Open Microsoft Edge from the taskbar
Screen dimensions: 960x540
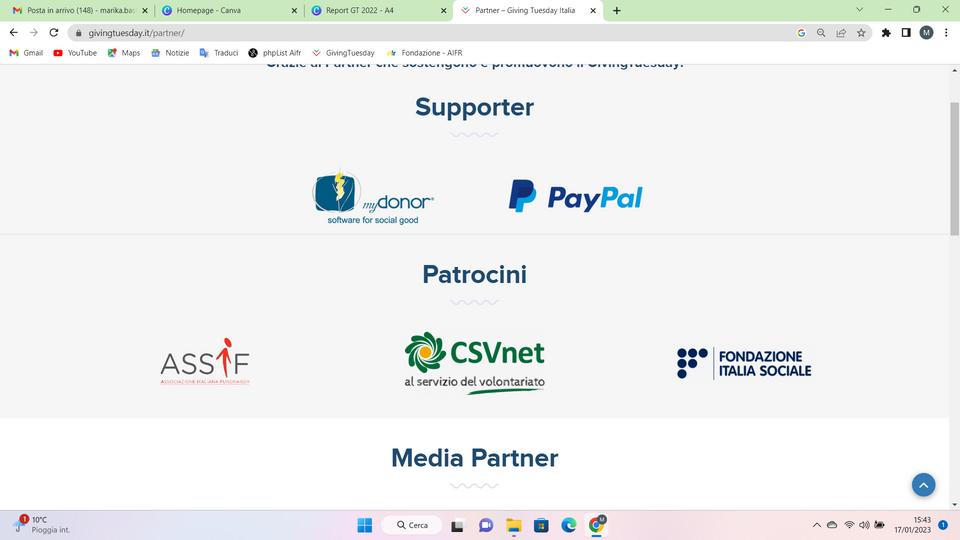click(x=569, y=525)
